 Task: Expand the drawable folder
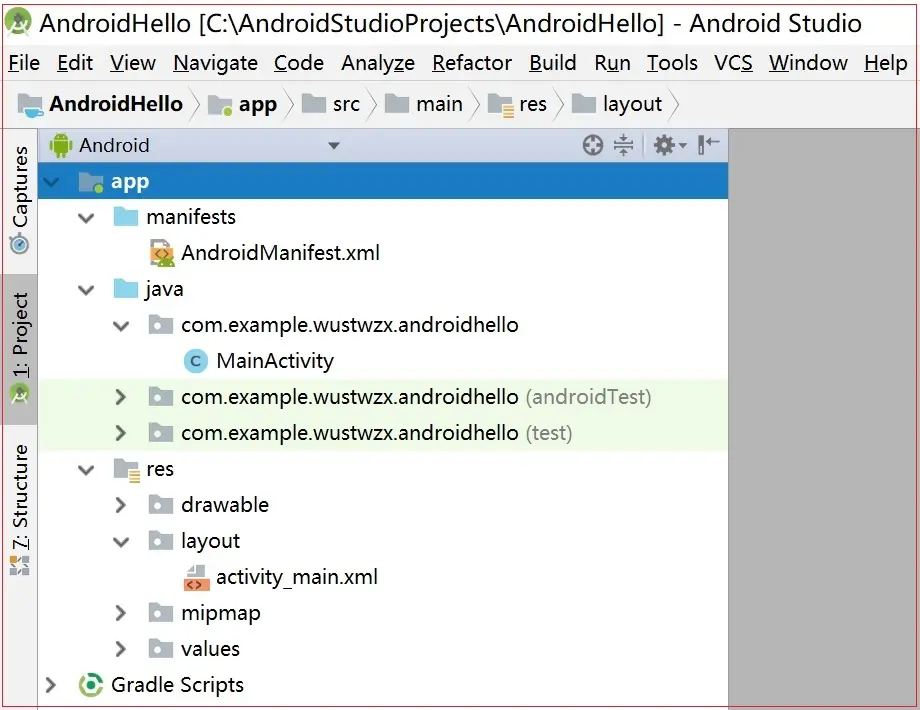[x=120, y=505]
